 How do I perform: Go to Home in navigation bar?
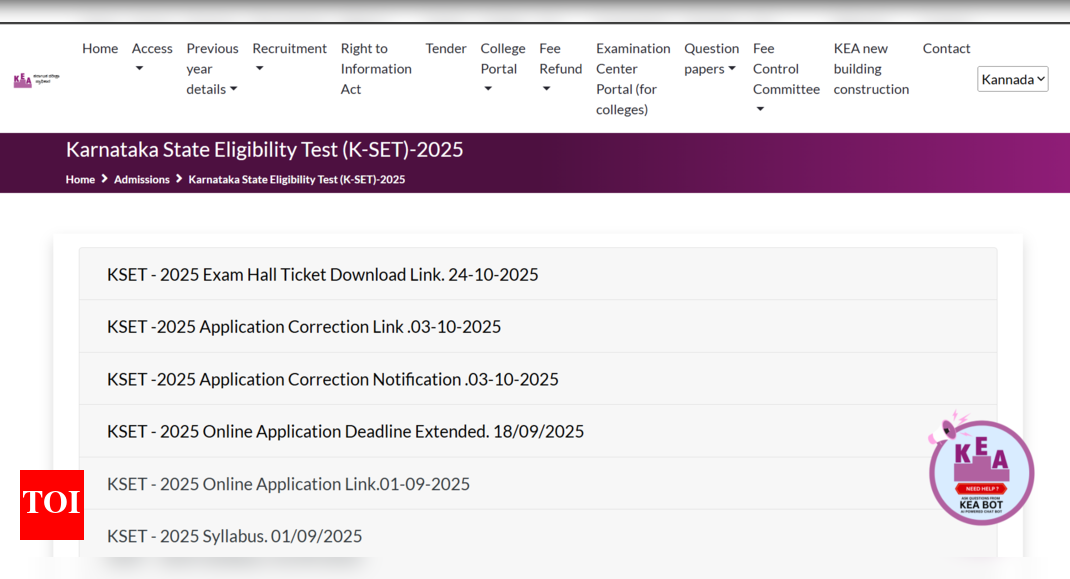click(x=100, y=48)
